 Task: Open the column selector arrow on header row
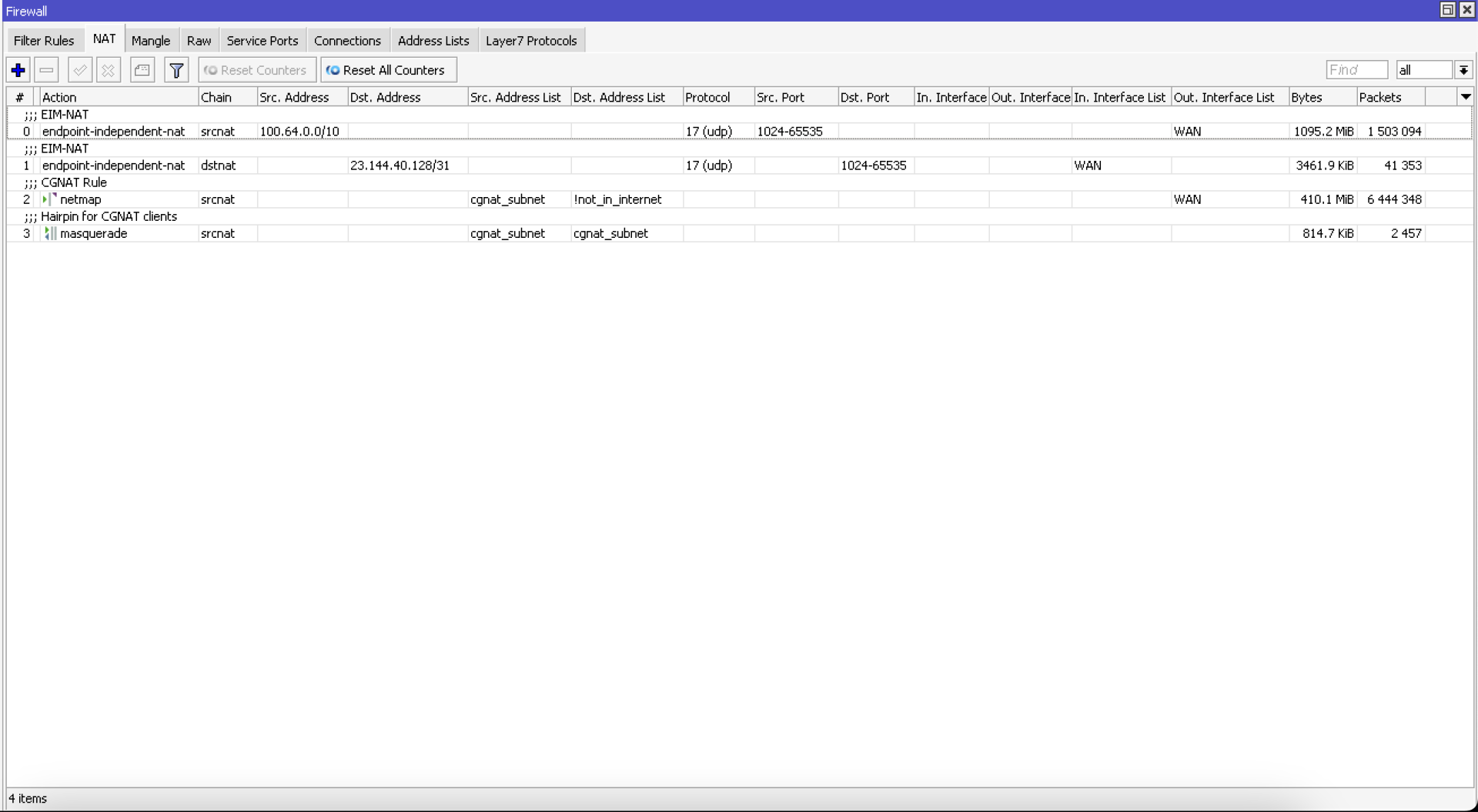point(1466,96)
